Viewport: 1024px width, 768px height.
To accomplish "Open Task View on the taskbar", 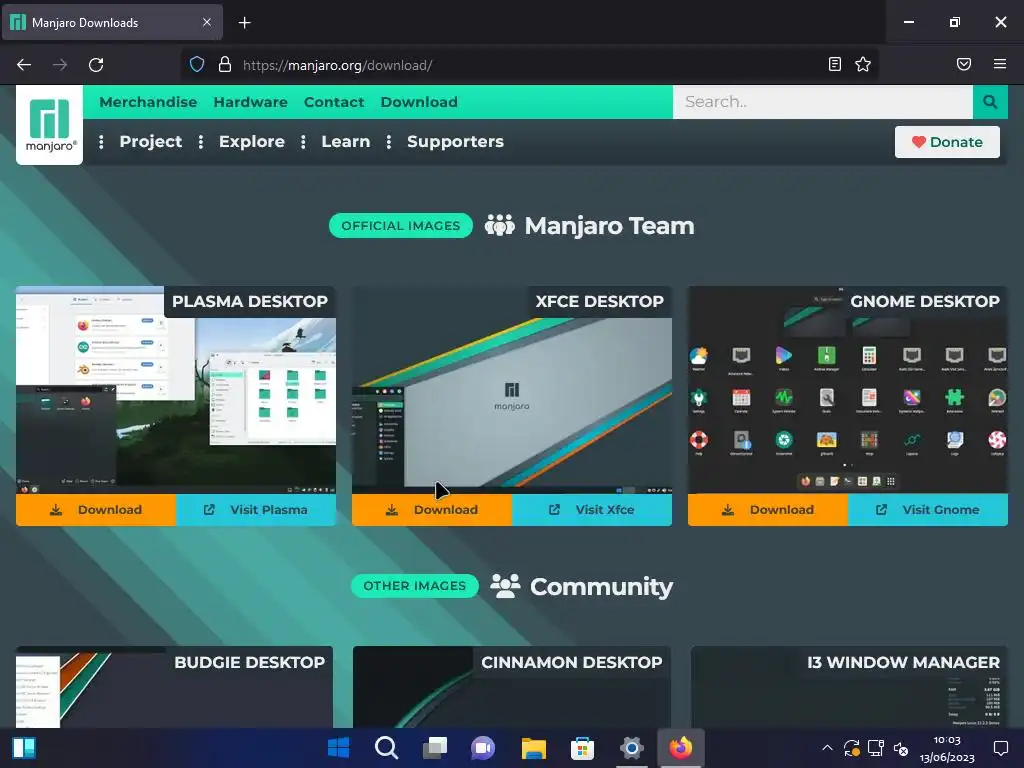I will click(x=435, y=748).
